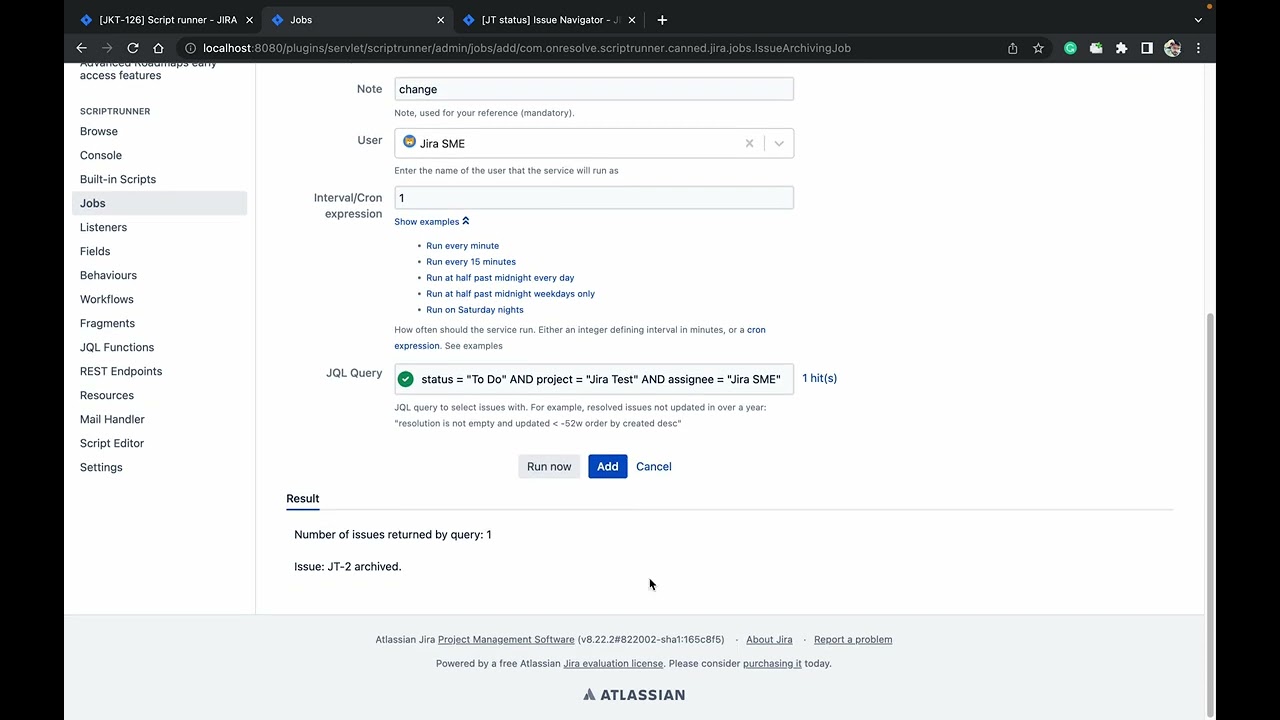
Task: Open a new browser tab
Action: (662, 20)
